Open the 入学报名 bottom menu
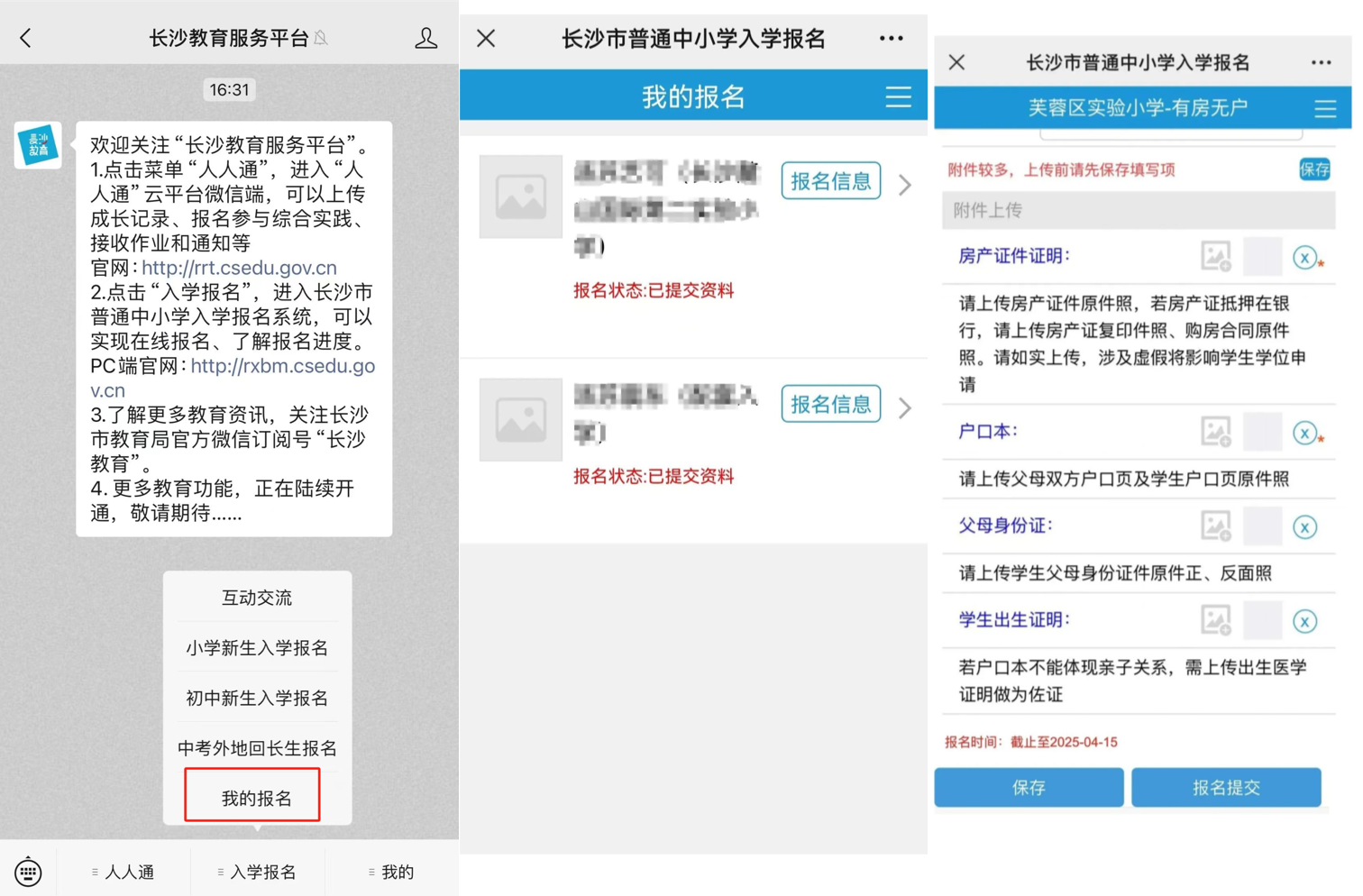The height and width of the screenshot is (896, 1363). click(x=258, y=872)
